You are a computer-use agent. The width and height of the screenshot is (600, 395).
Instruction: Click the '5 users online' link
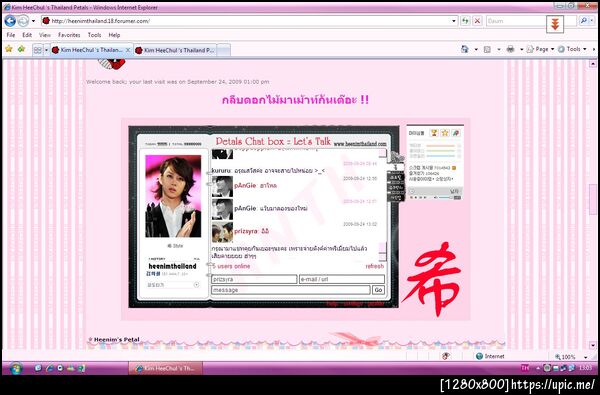(x=231, y=266)
